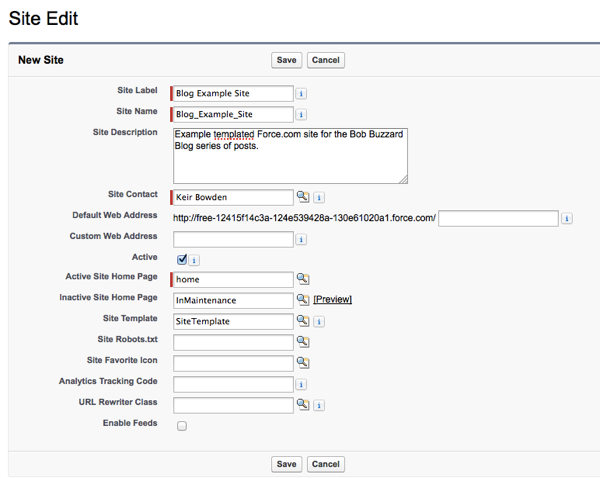Click info icon beside Analytics Tracking Code

click(x=301, y=384)
